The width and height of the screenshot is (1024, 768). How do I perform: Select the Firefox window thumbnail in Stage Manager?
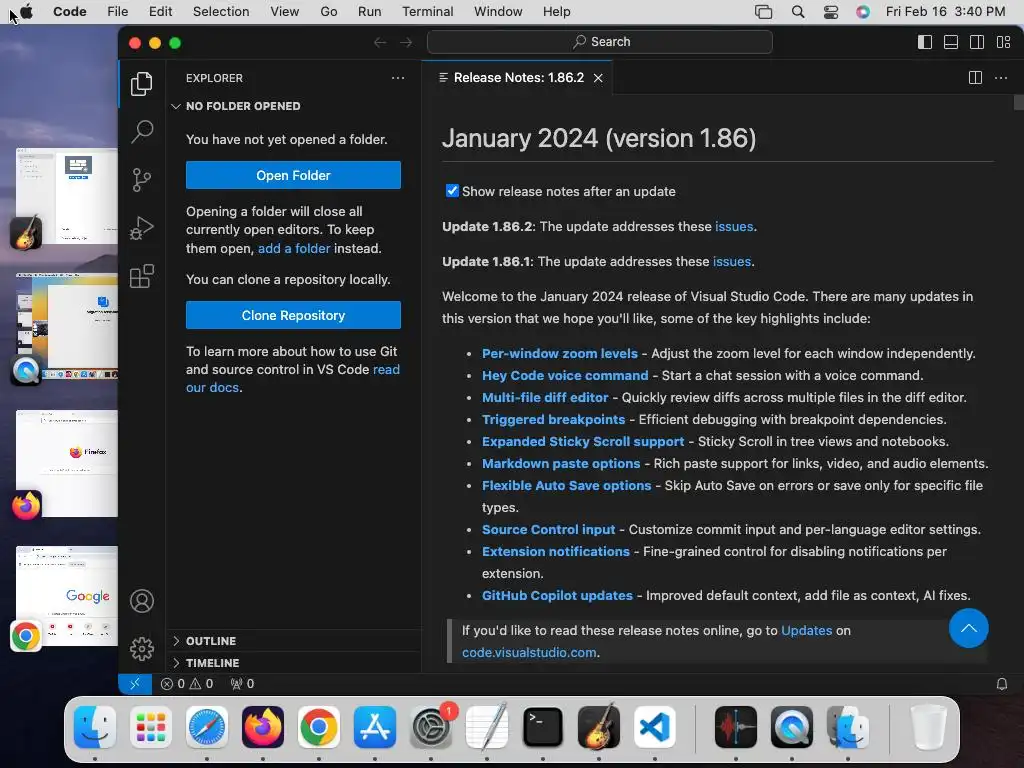(67, 463)
